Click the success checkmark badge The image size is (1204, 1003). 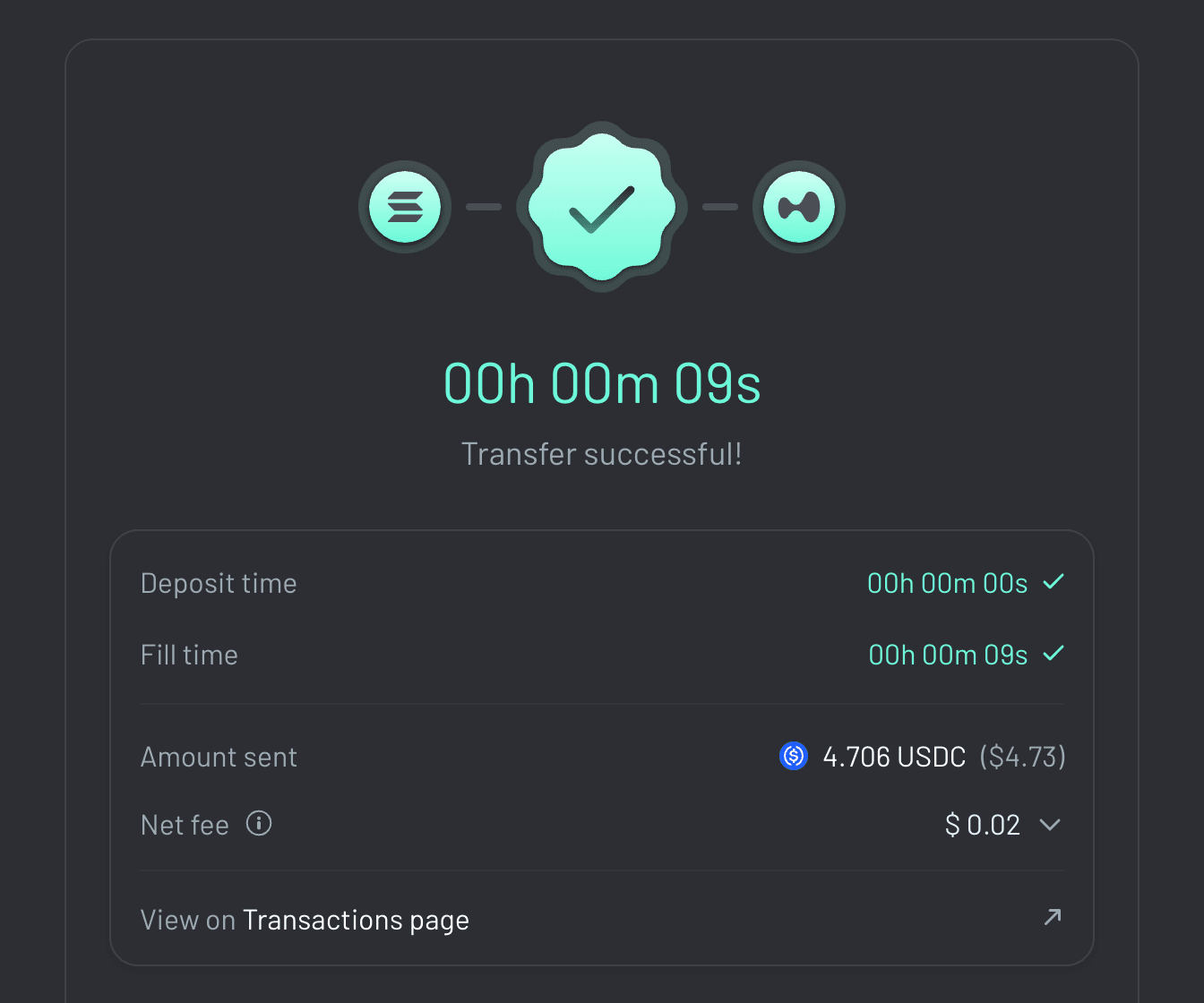point(601,206)
